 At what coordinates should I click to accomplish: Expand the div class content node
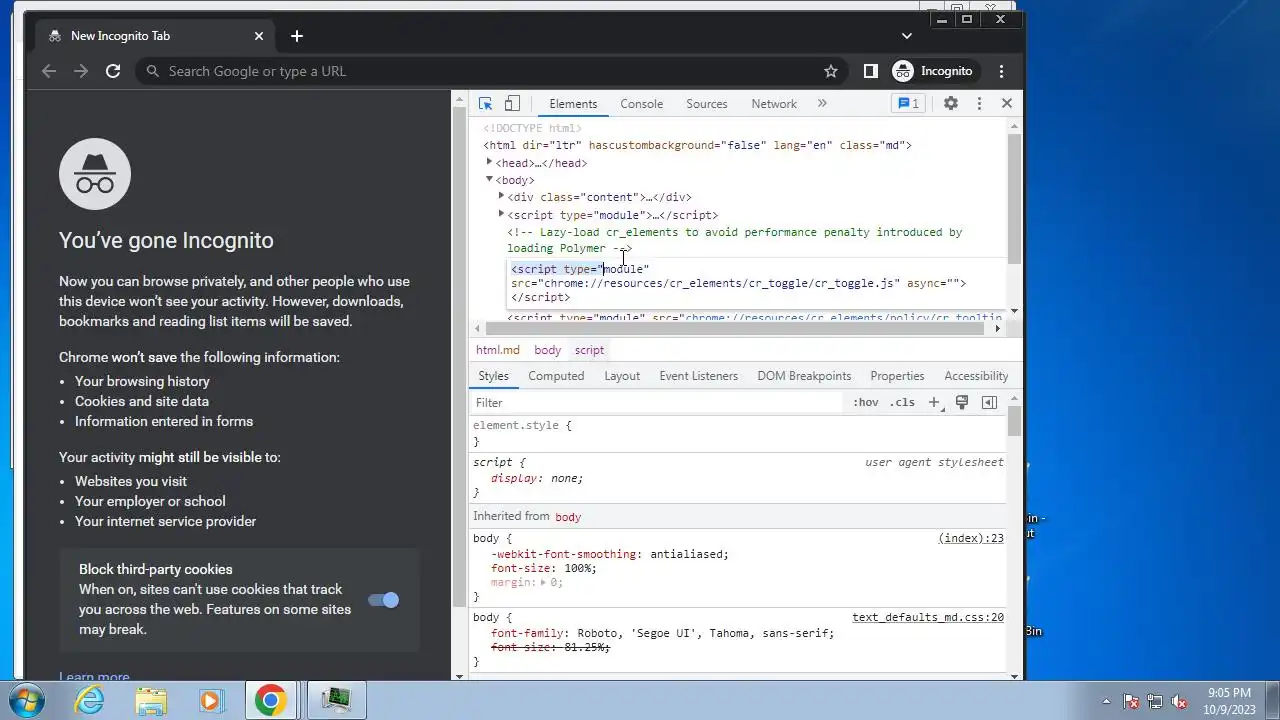click(x=502, y=196)
